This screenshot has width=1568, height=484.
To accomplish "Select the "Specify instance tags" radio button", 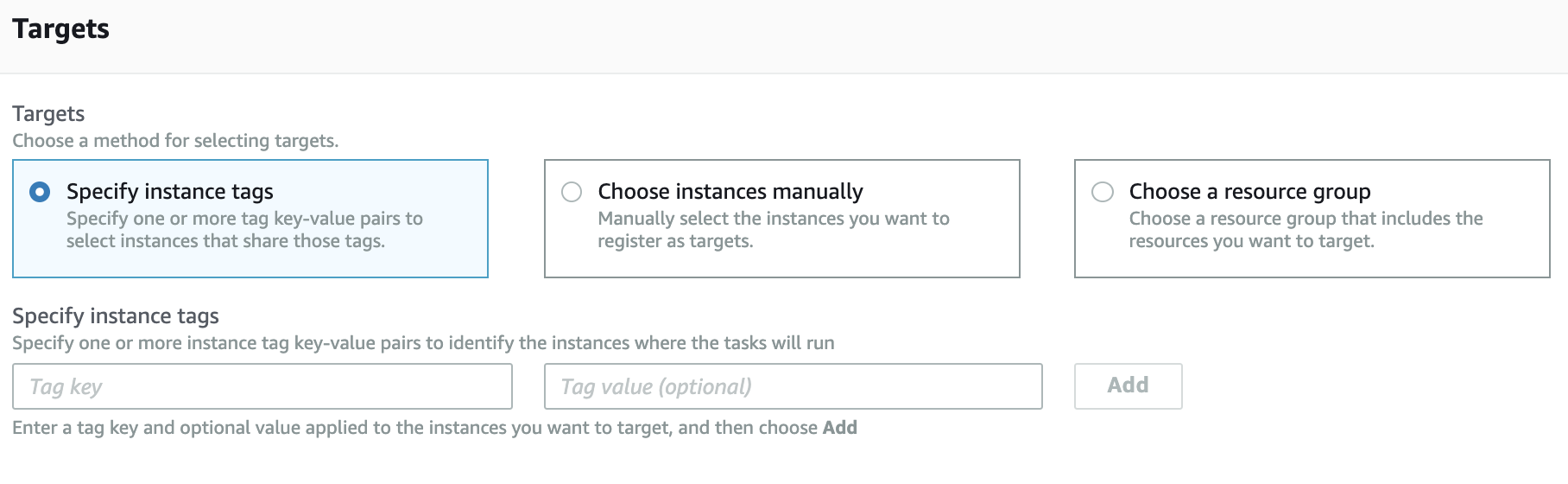I will click(x=40, y=192).
